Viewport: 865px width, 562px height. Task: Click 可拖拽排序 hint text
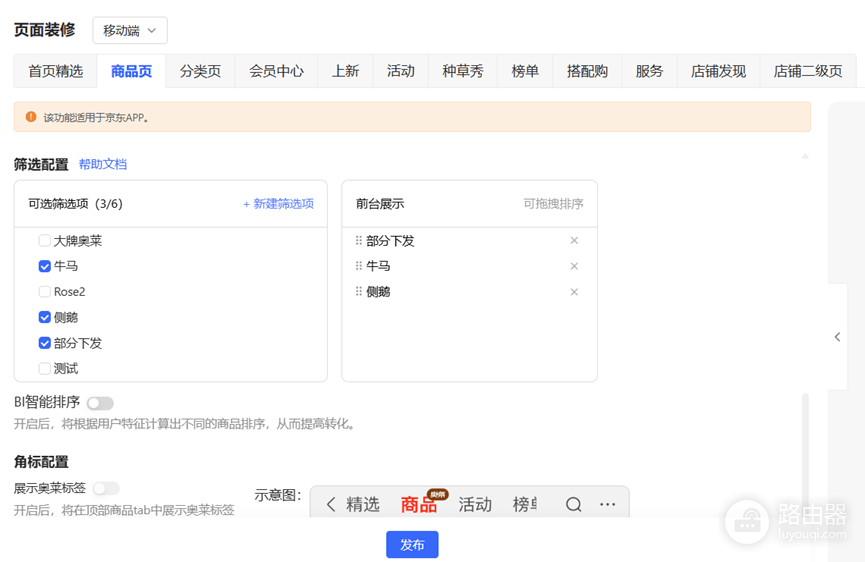click(553, 204)
